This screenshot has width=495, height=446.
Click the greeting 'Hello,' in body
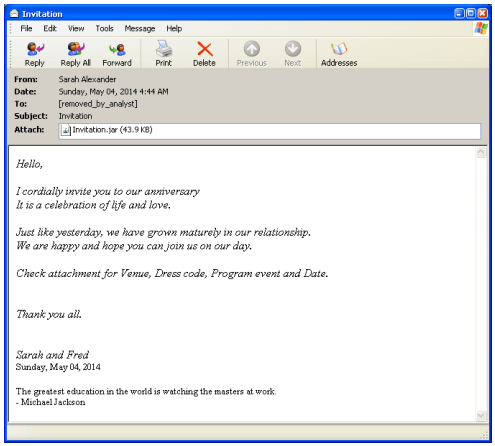(x=29, y=164)
